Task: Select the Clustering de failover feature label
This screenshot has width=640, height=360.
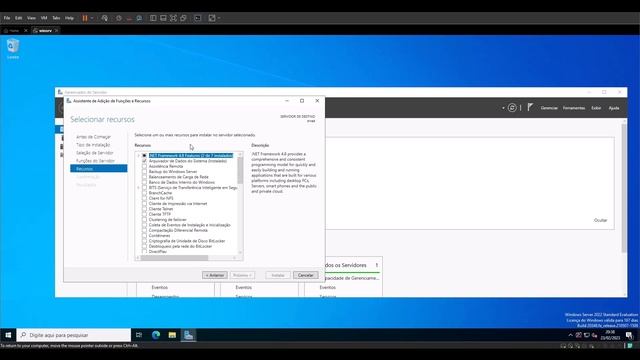Action: pyautogui.click(x=167, y=220)
